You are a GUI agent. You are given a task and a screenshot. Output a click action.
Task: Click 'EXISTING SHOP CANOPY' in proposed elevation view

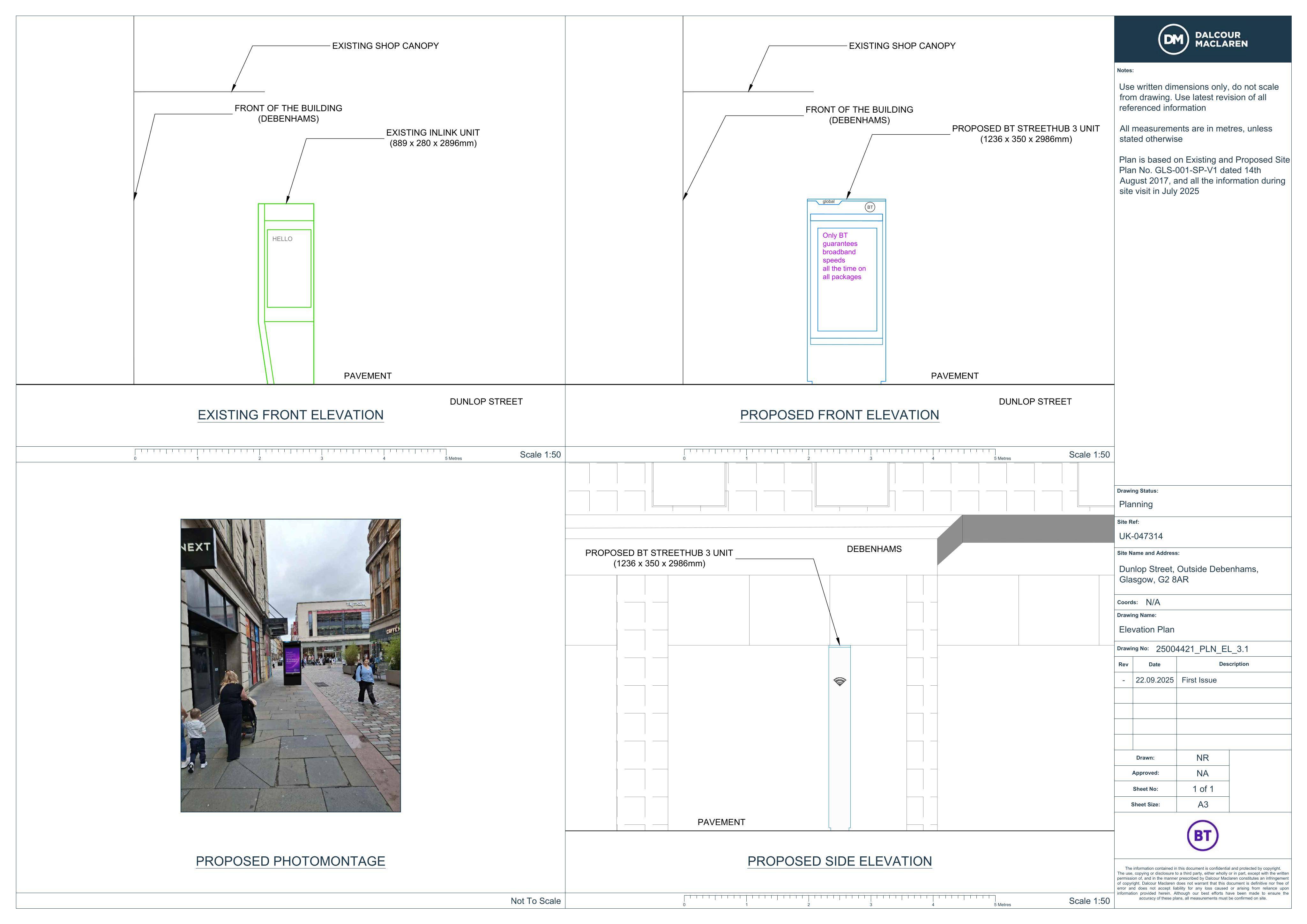point(902,46)
